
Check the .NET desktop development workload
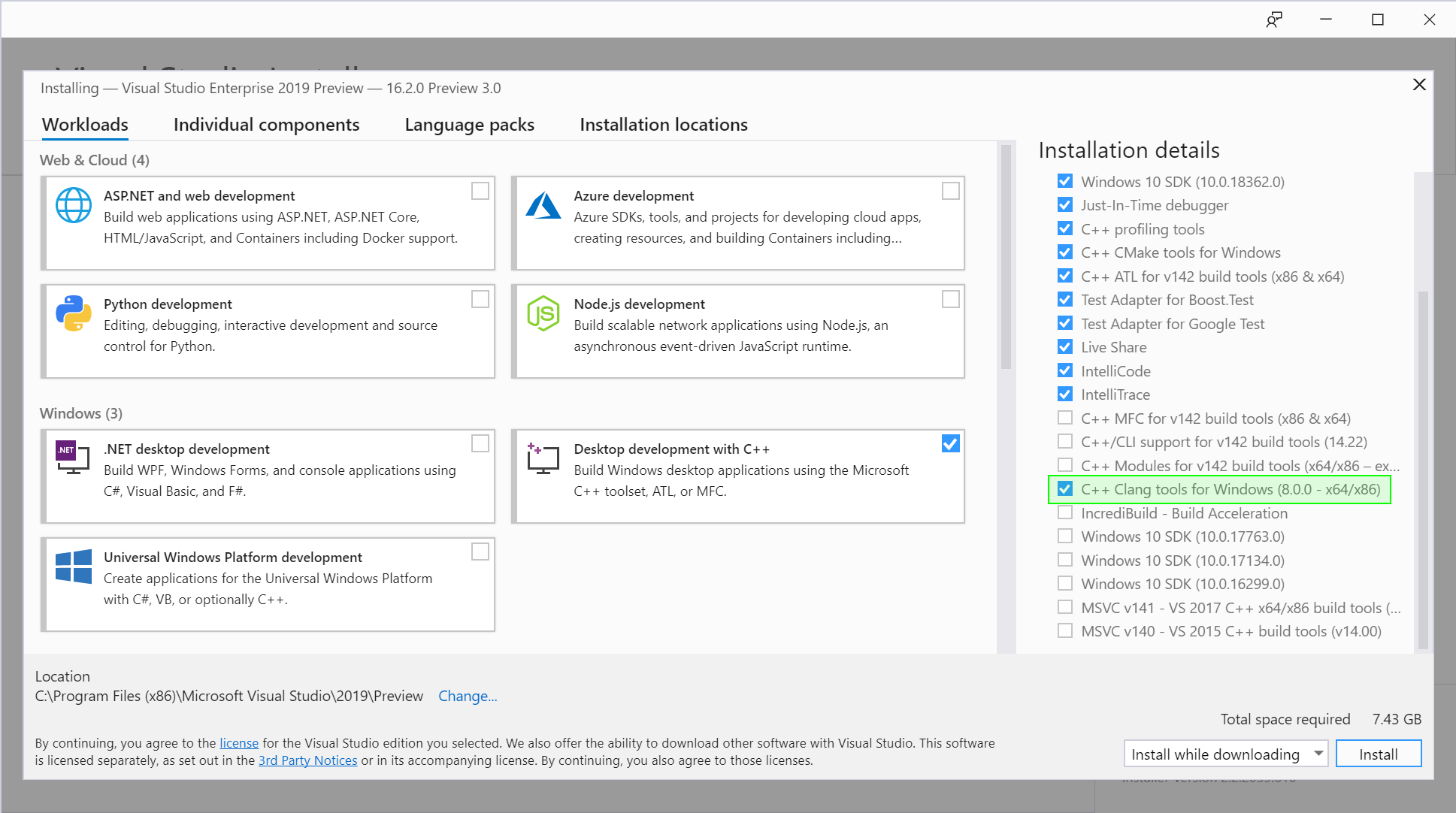[480, 443]
